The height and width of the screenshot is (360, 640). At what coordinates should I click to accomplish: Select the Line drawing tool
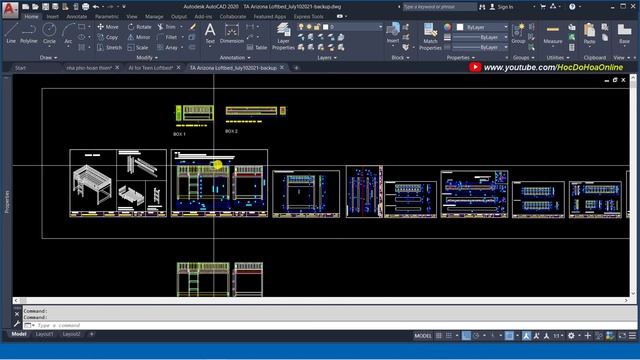[11, 33]
